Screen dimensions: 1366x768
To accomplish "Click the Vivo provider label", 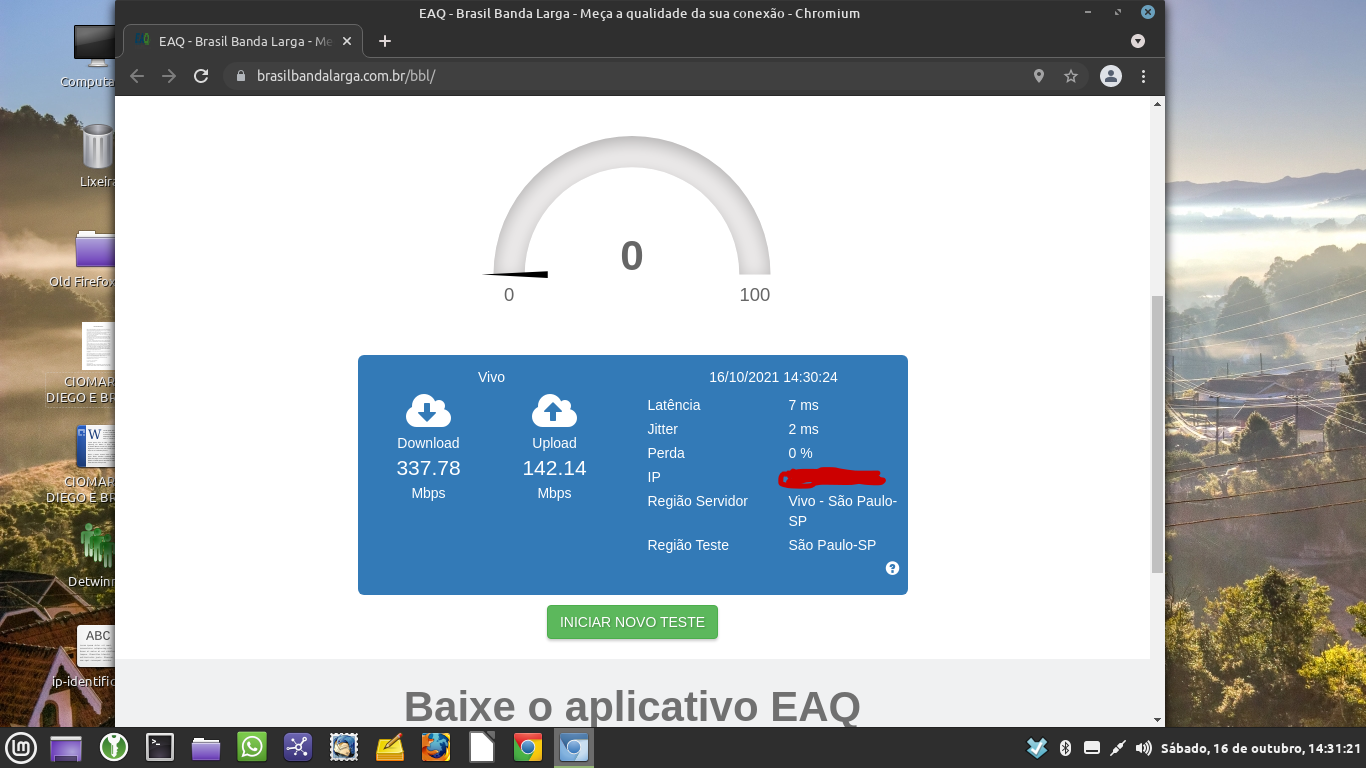I will pyautogui.click(x=491, y=377).
